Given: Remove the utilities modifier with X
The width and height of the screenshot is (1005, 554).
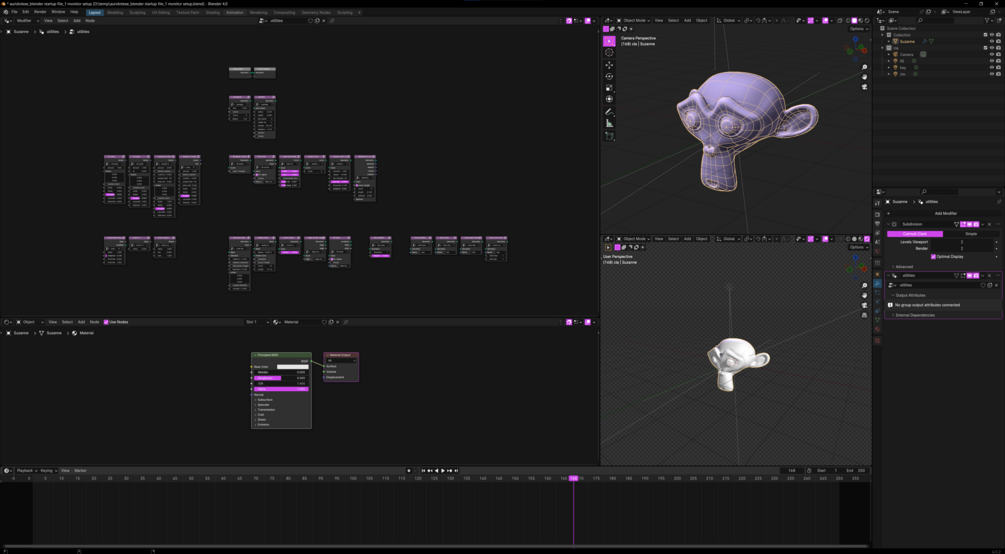Looking at the screenshot, I should pyautogui.click(x=989, y=276).
